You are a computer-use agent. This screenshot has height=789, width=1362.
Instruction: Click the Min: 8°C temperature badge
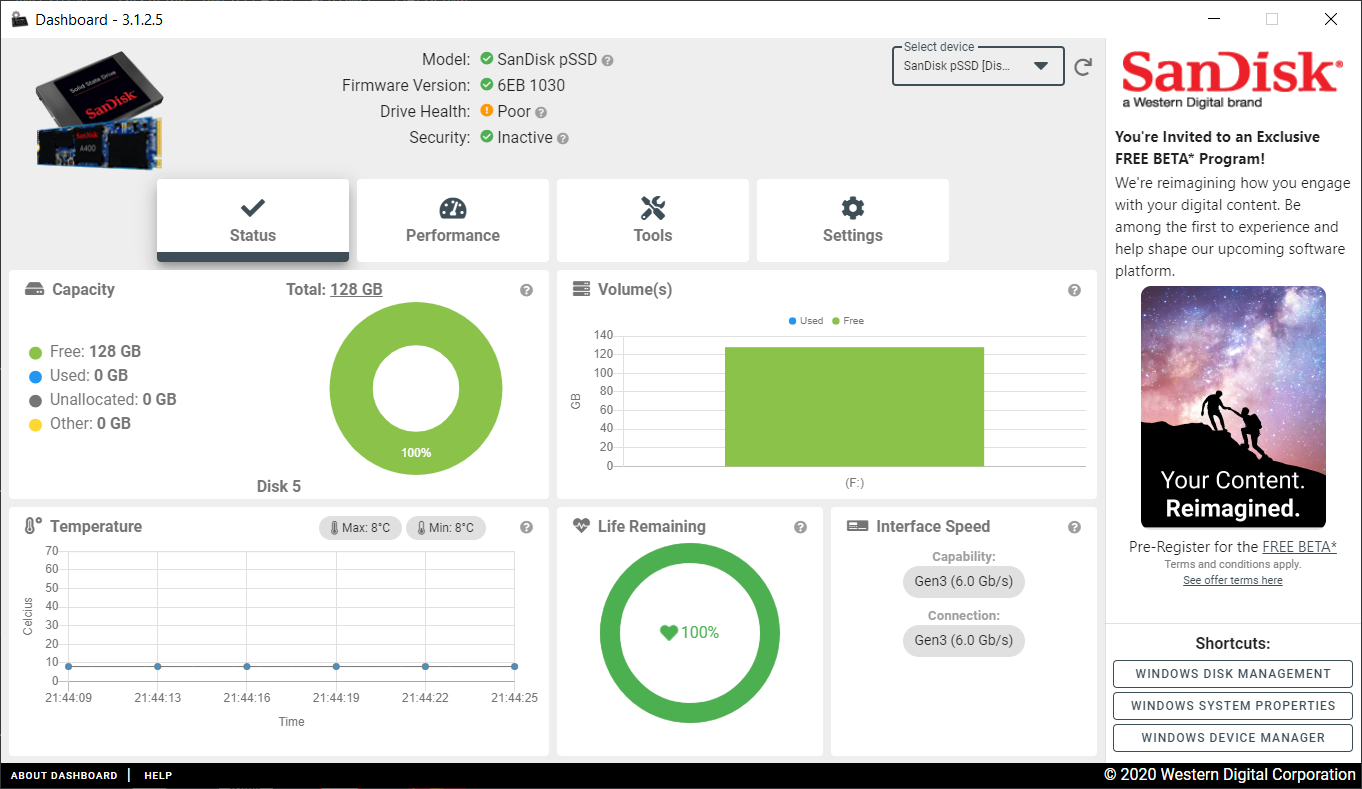[446, 527]
